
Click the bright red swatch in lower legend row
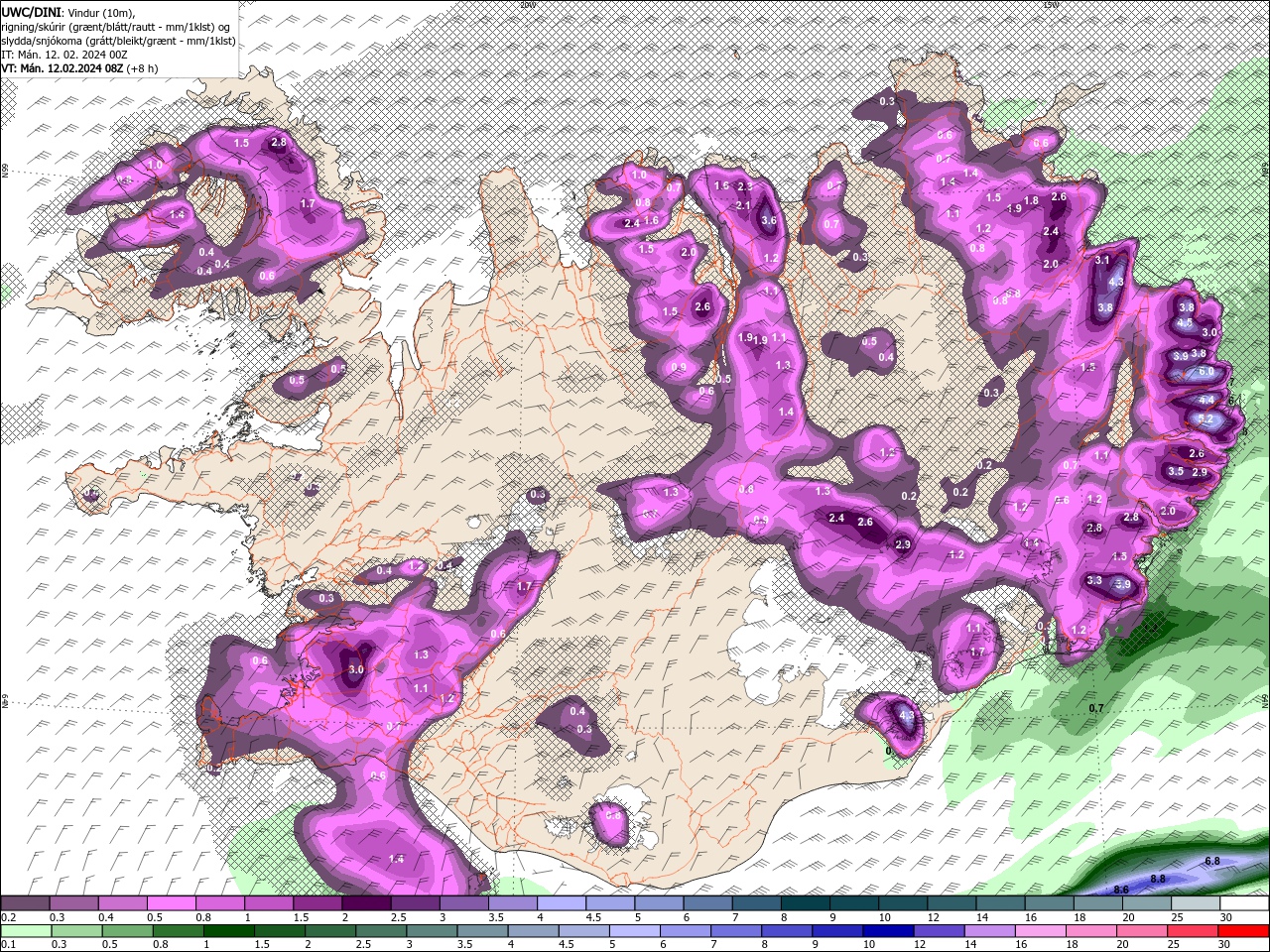point(1243,930)
